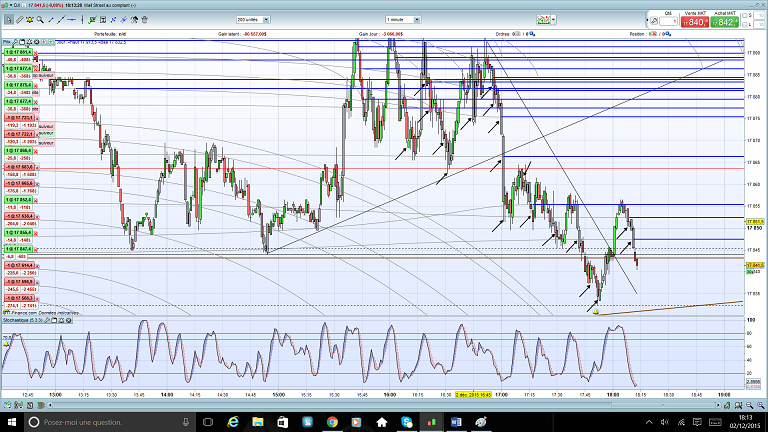Open the chart objects check tool
The width and height of the screenshot is (768, 432).
(x=92, y=20)
